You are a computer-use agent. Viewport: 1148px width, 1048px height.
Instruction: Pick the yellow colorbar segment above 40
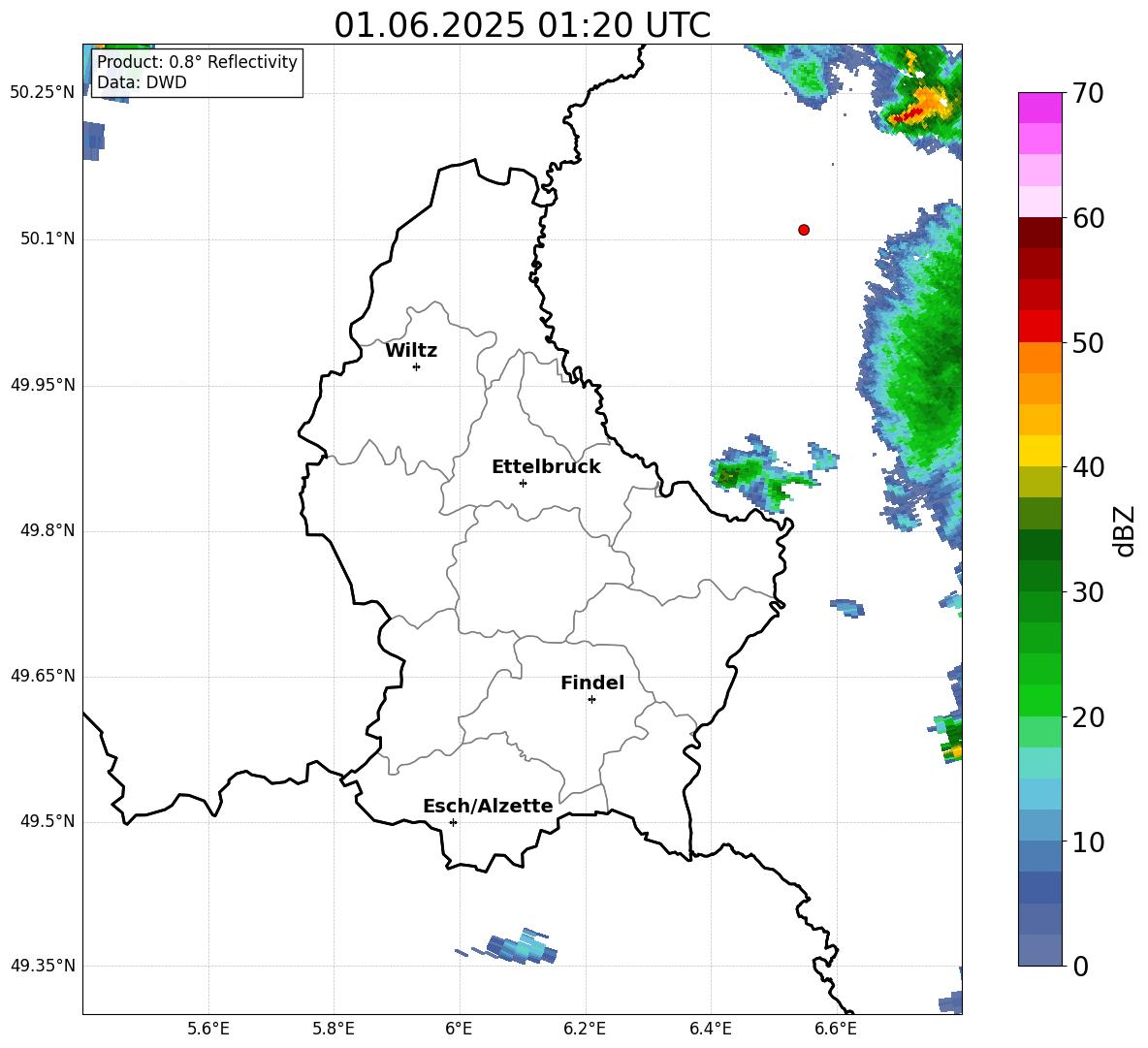coord(1039,451)
